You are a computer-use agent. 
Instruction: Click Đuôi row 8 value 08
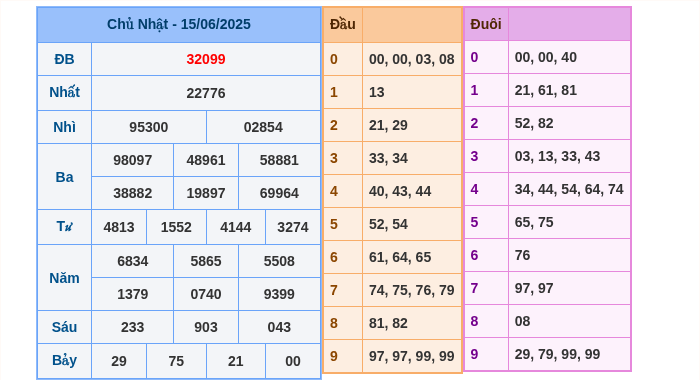coord(522,322)
